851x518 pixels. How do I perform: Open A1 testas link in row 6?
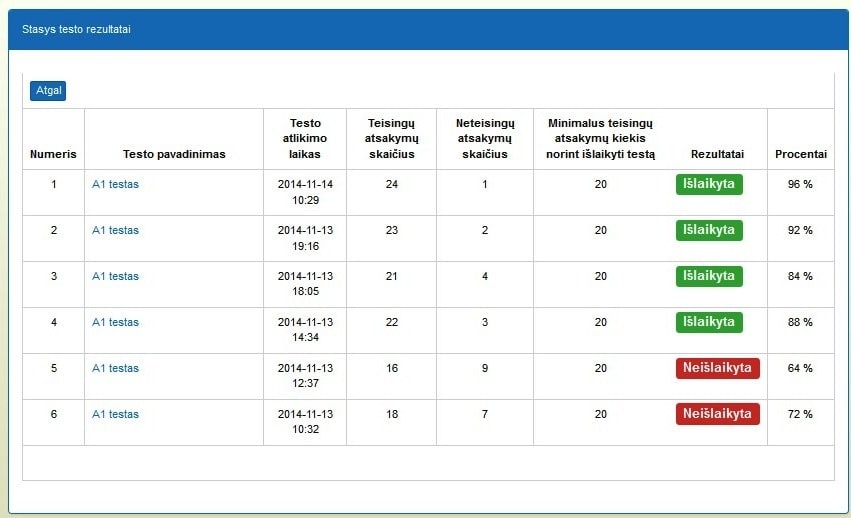pos(115,414)
